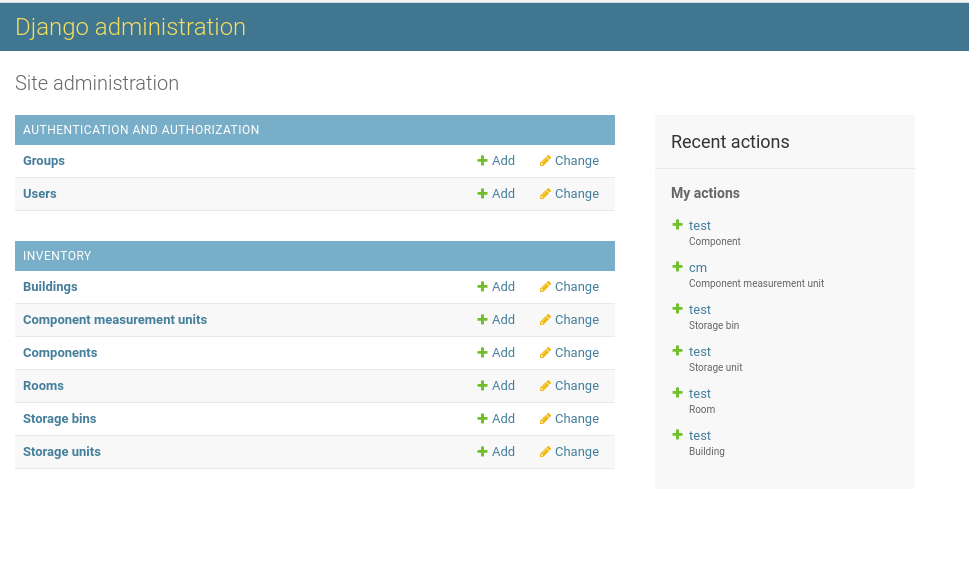Open Authentication and Authorization section header

[x=141, y=130]
